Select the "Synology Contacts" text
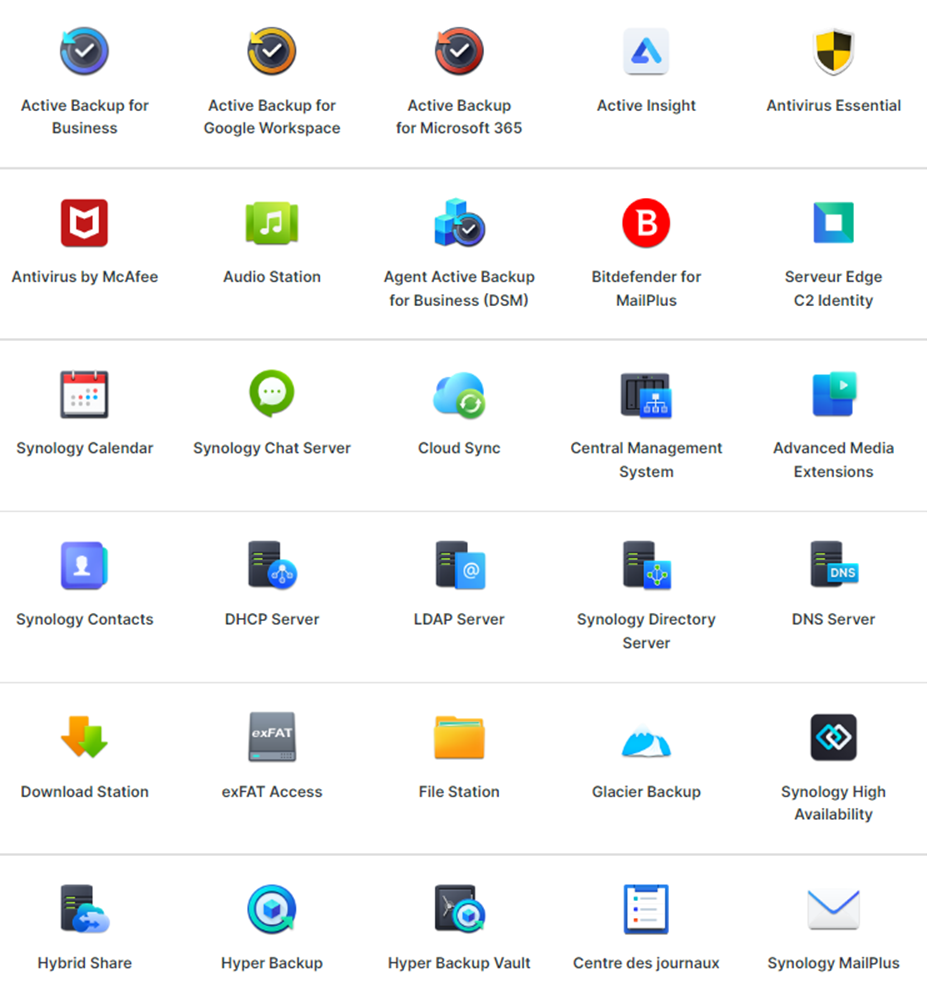Viewport: 927px width, 982px height. (85, 619)
